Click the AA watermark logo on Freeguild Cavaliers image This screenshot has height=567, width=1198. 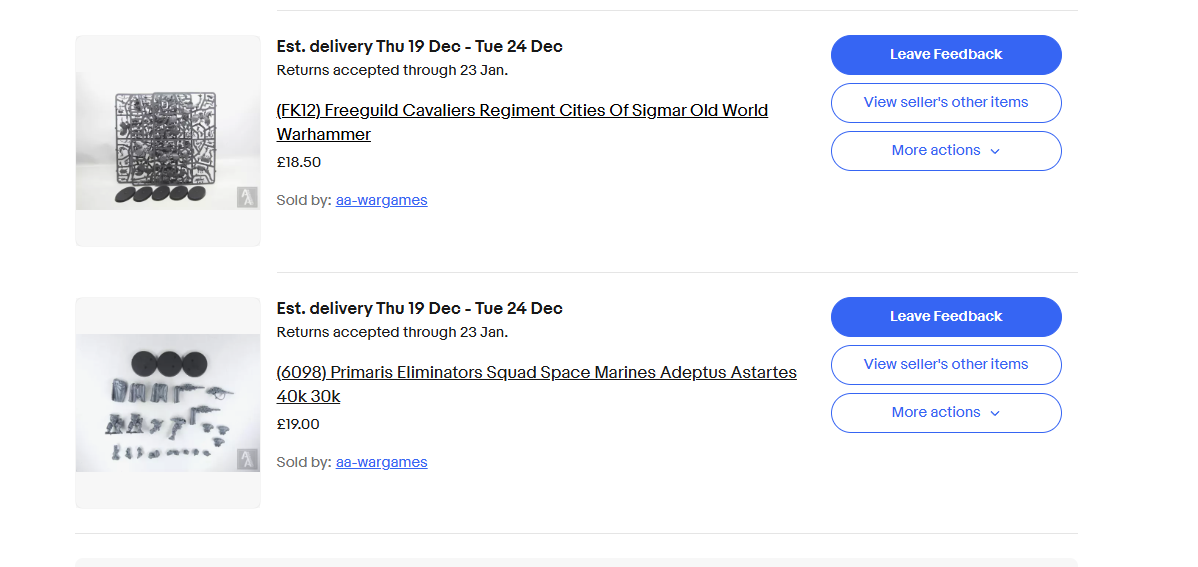[247, 197]
